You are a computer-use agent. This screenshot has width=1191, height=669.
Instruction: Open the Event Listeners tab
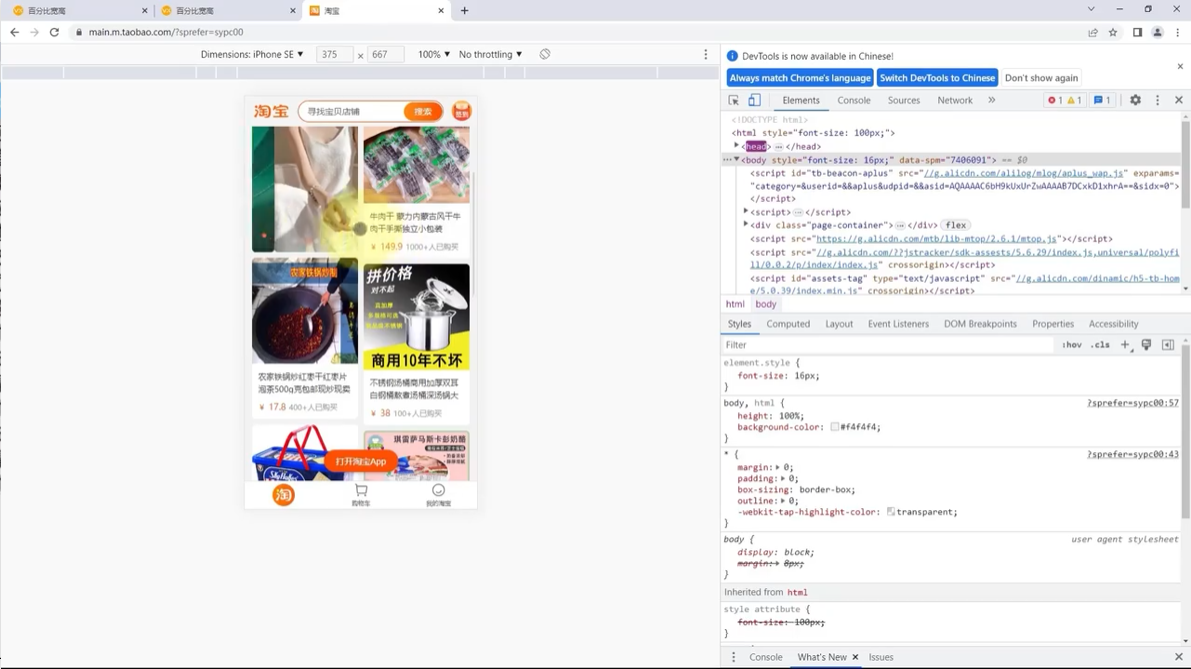click(898, 324)
